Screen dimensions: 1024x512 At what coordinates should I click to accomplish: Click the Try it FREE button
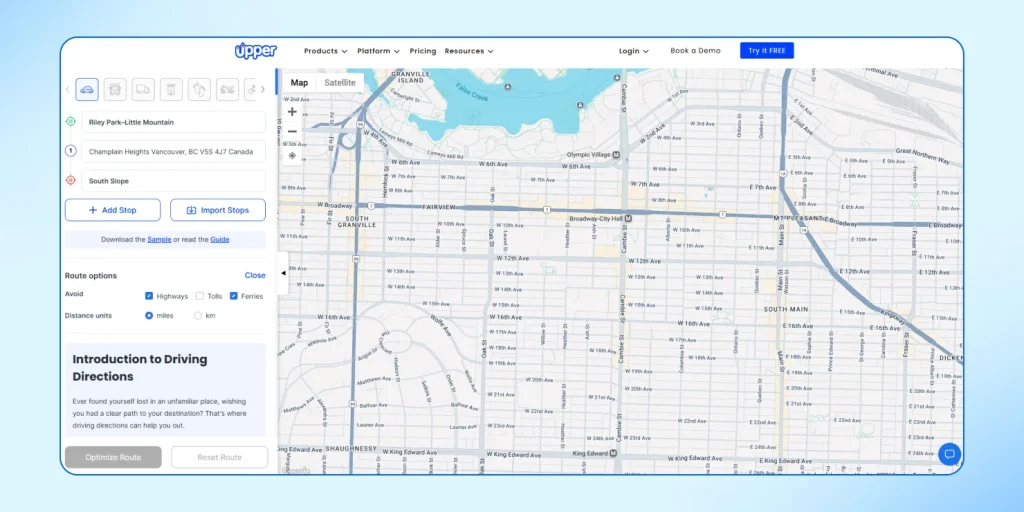767,50
